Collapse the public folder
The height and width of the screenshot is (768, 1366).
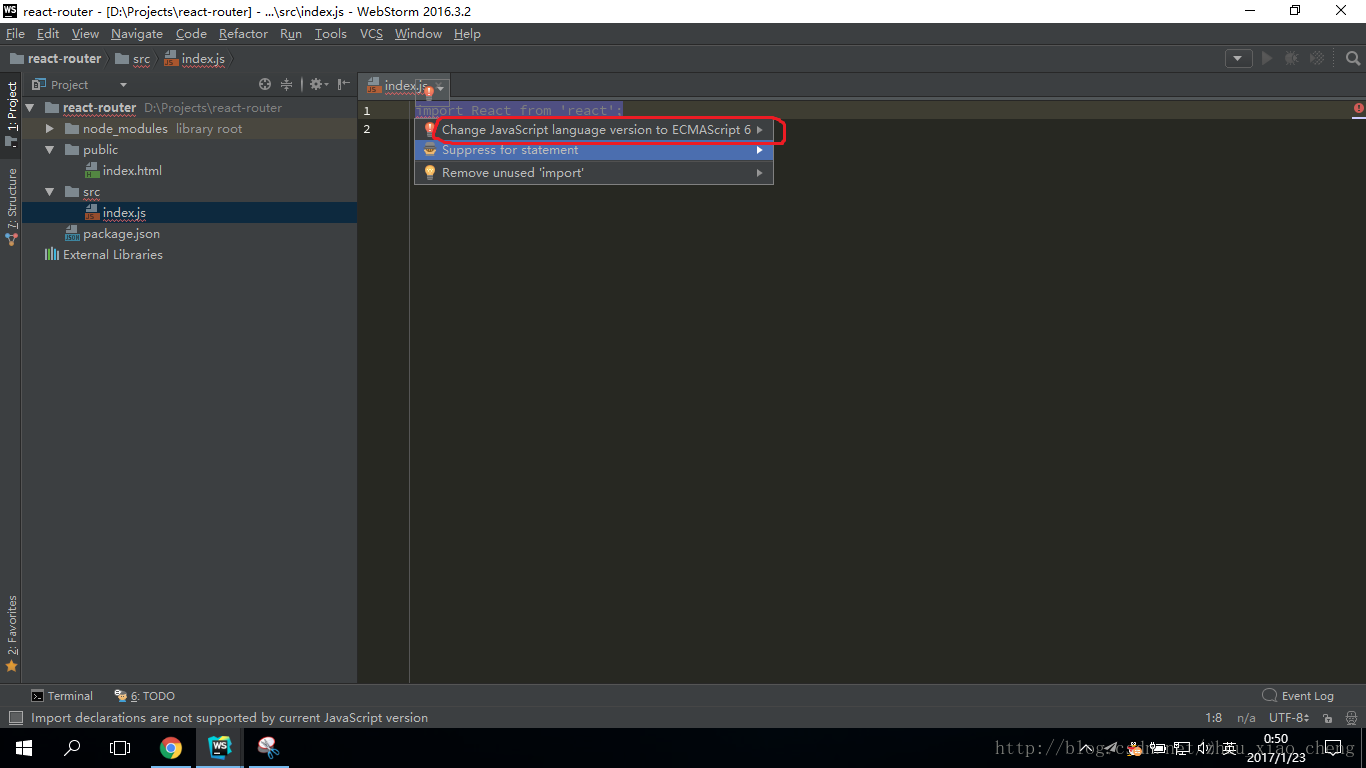point(50,150)
